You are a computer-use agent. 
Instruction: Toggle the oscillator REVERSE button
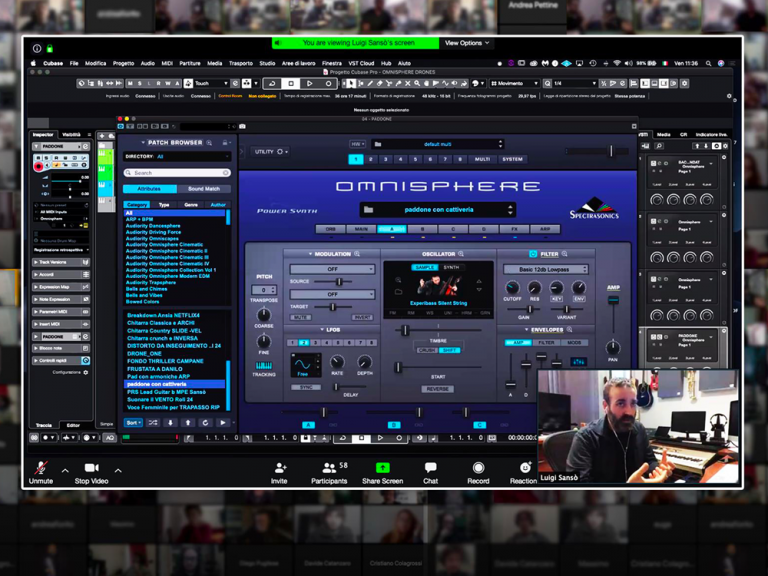[437, 389]
